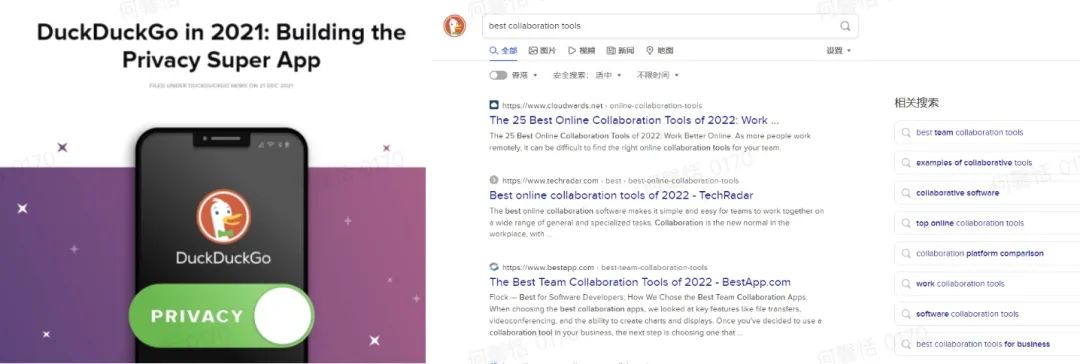
Task: Open 'The 25 Best Online Collaboration Tools of 2022' result
Action: (x=634, y=120)
